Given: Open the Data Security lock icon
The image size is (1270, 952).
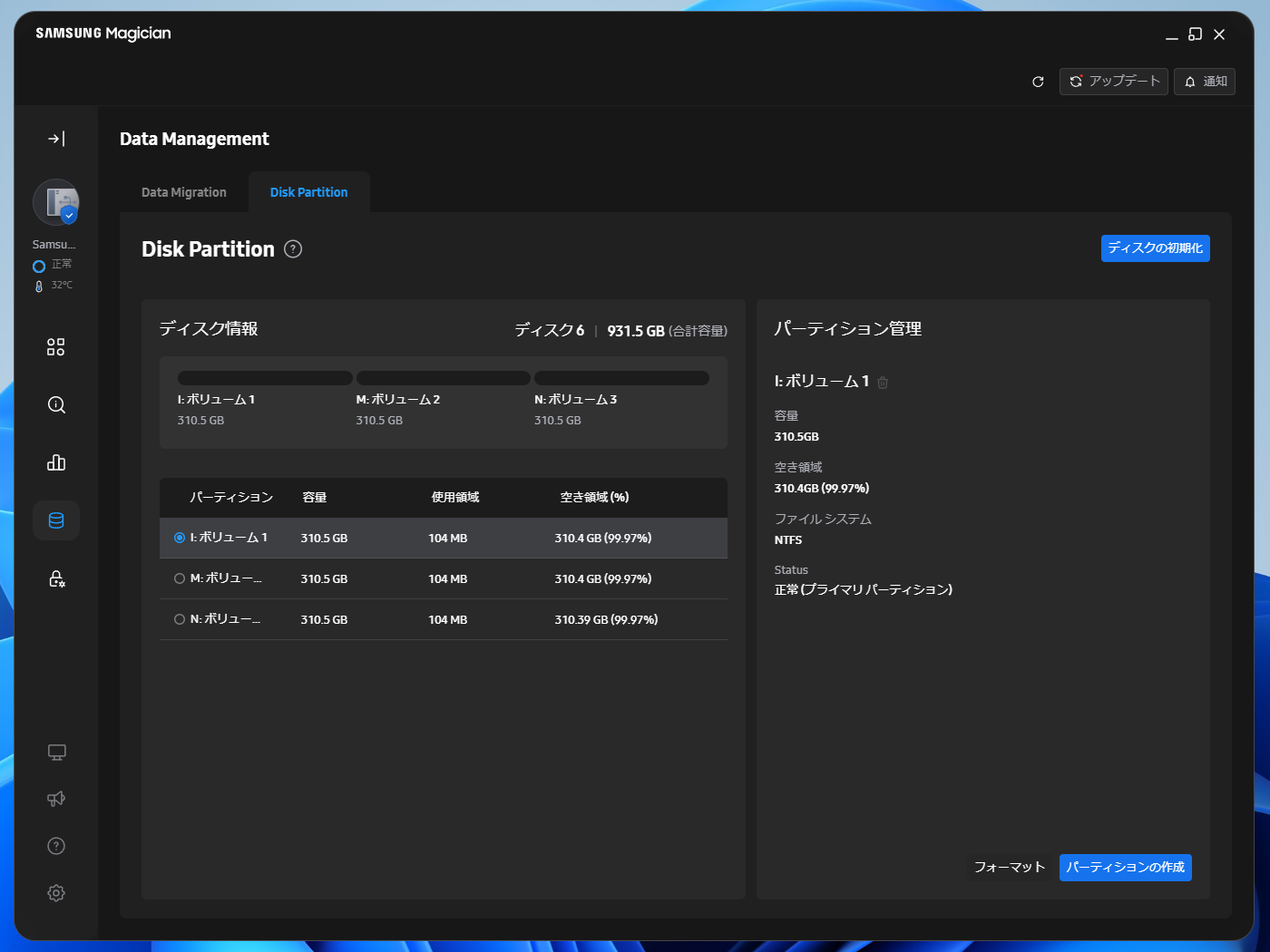Looking at the screenshot, I should (56, 578).
